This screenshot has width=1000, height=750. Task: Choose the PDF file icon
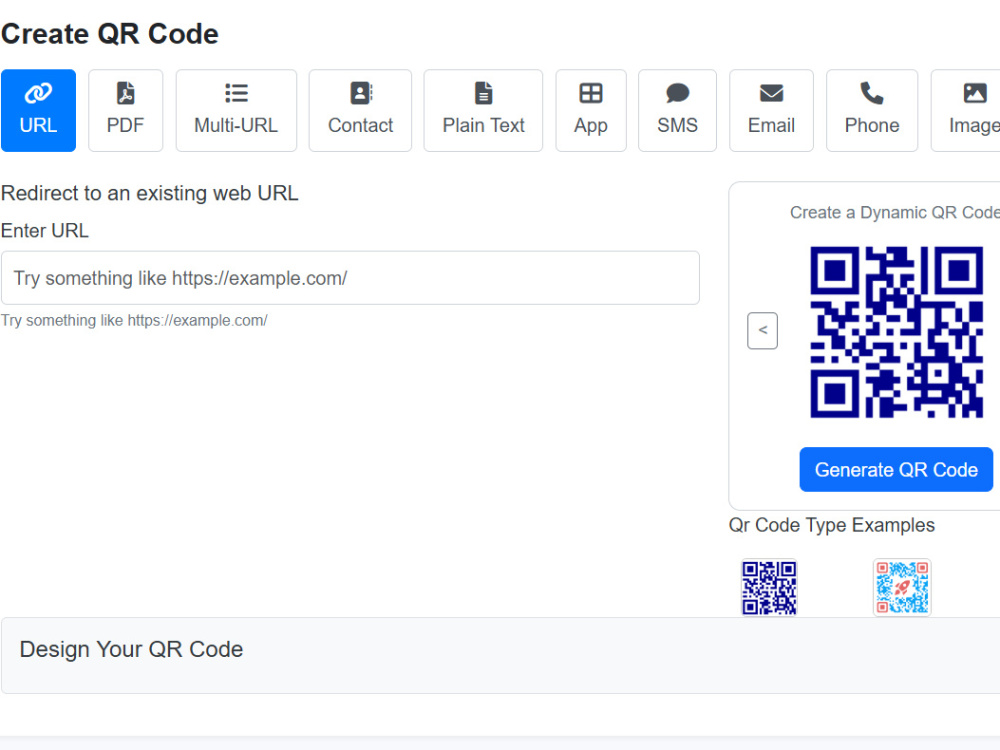click(126, 93)
